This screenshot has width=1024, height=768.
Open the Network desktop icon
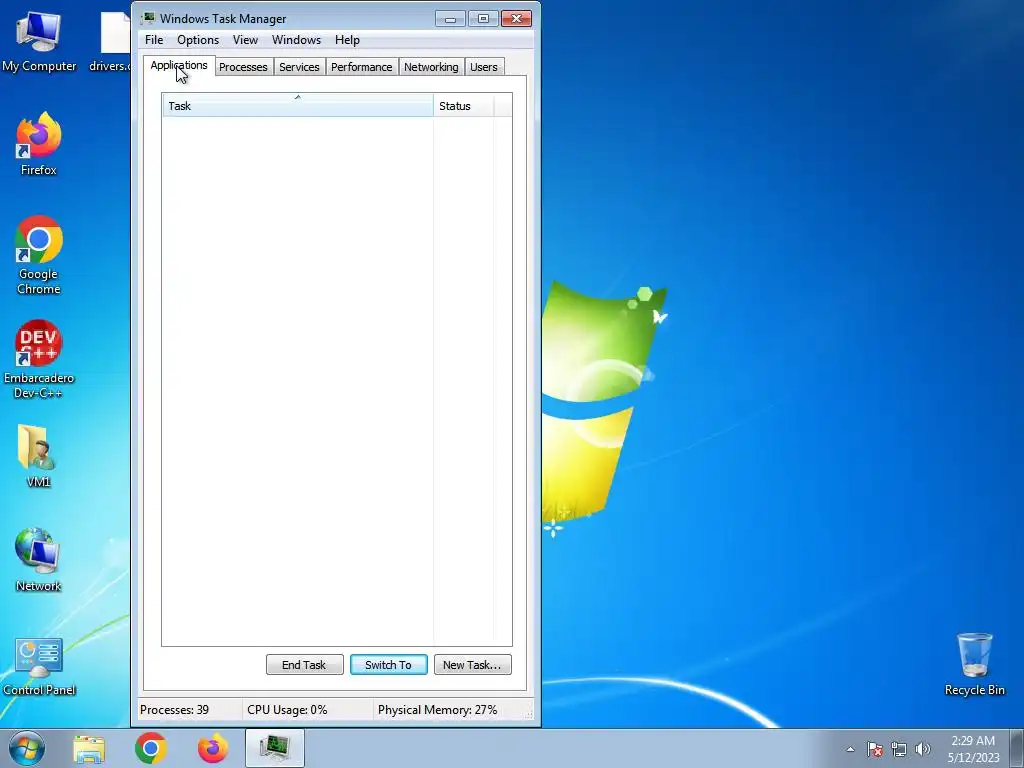[x=39, y=560]
